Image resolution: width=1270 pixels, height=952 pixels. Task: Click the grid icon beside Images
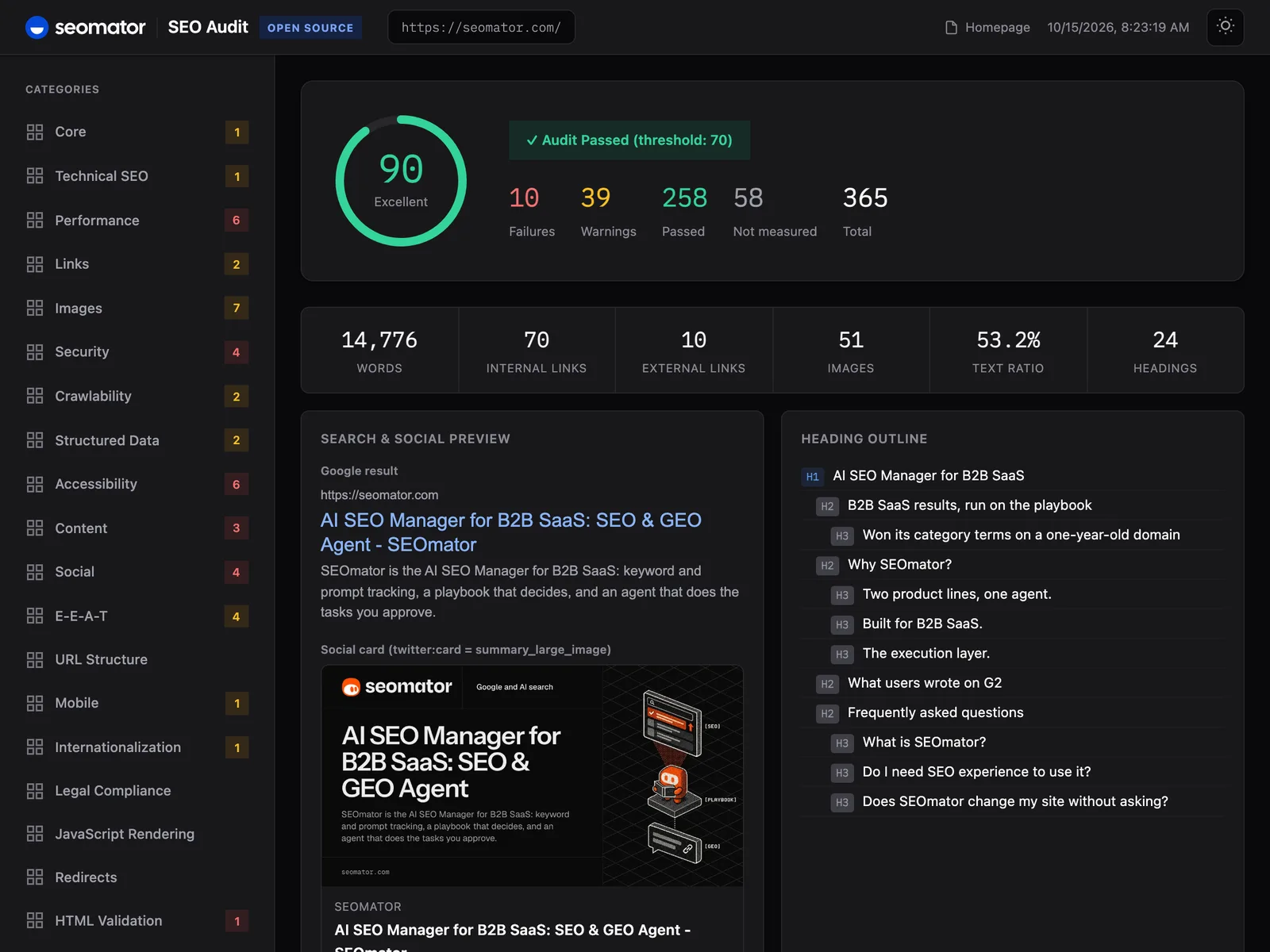35,308
